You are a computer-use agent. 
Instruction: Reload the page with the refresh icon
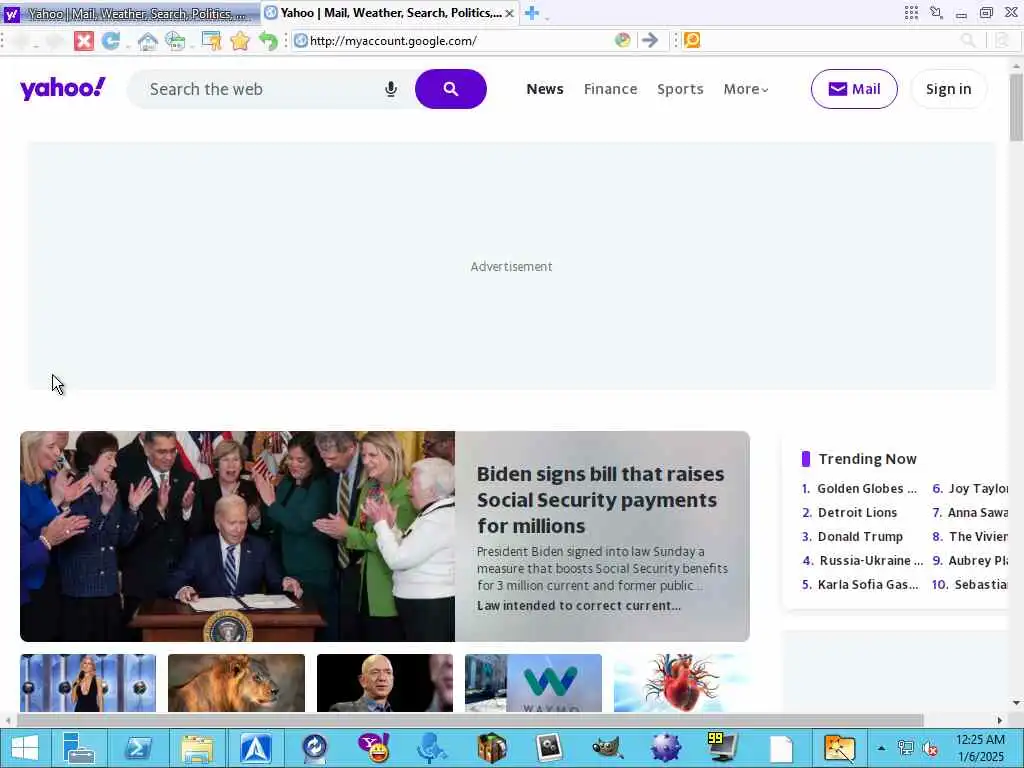[110, 41]
